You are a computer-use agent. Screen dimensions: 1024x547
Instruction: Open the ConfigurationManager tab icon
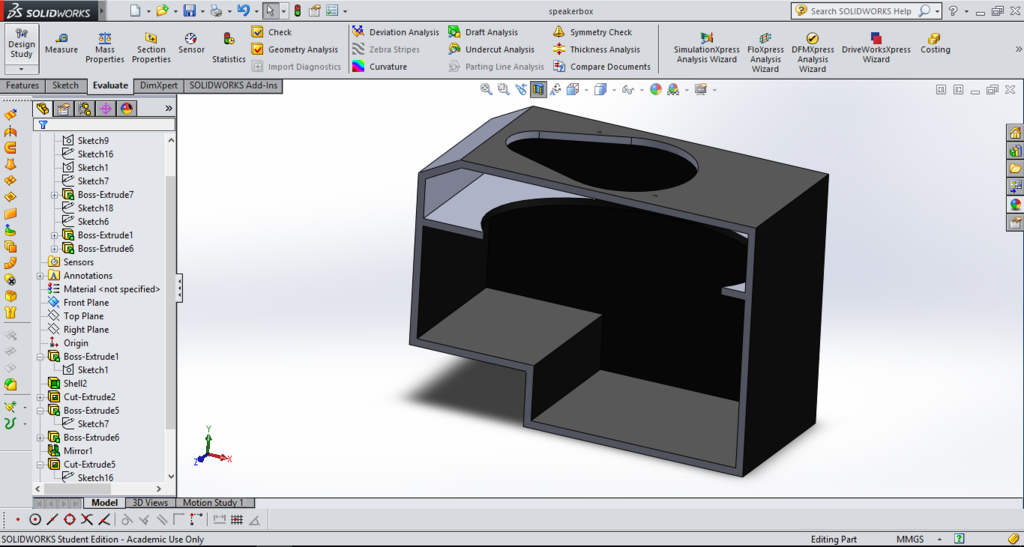point(84,108)
